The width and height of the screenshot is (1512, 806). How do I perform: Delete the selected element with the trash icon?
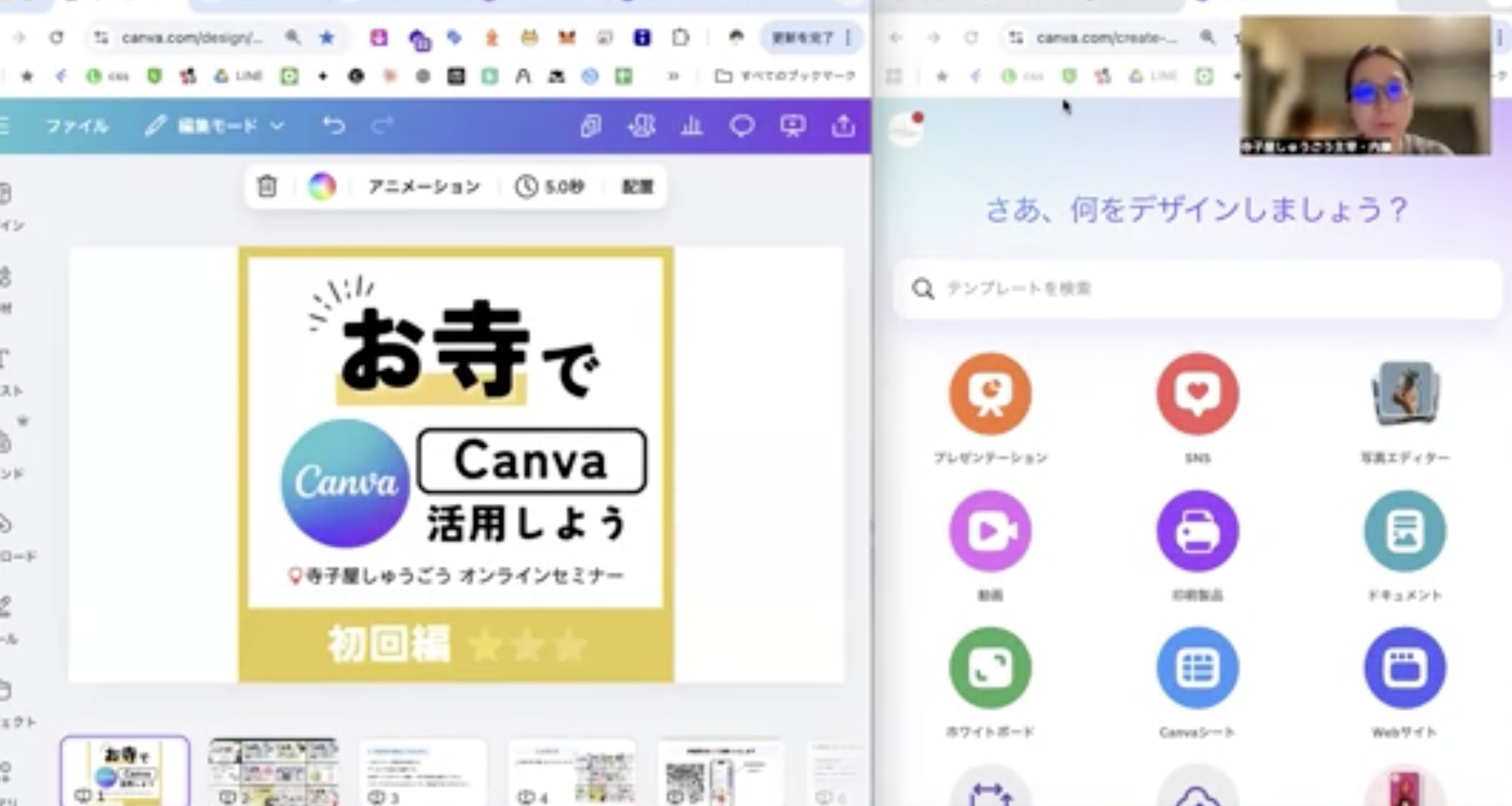point(267,186)
